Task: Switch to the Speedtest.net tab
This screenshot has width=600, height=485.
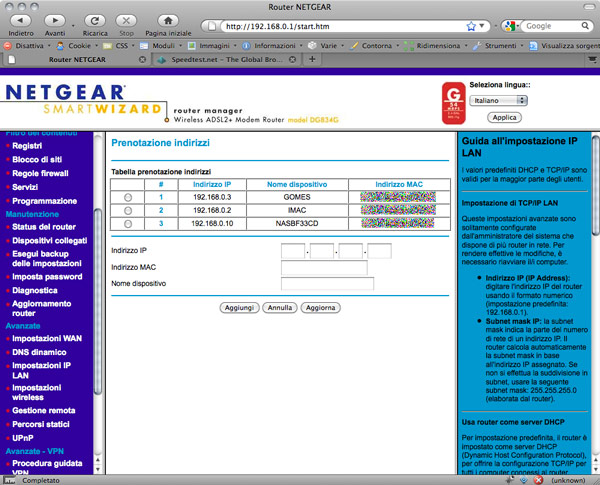Action: 227,59
